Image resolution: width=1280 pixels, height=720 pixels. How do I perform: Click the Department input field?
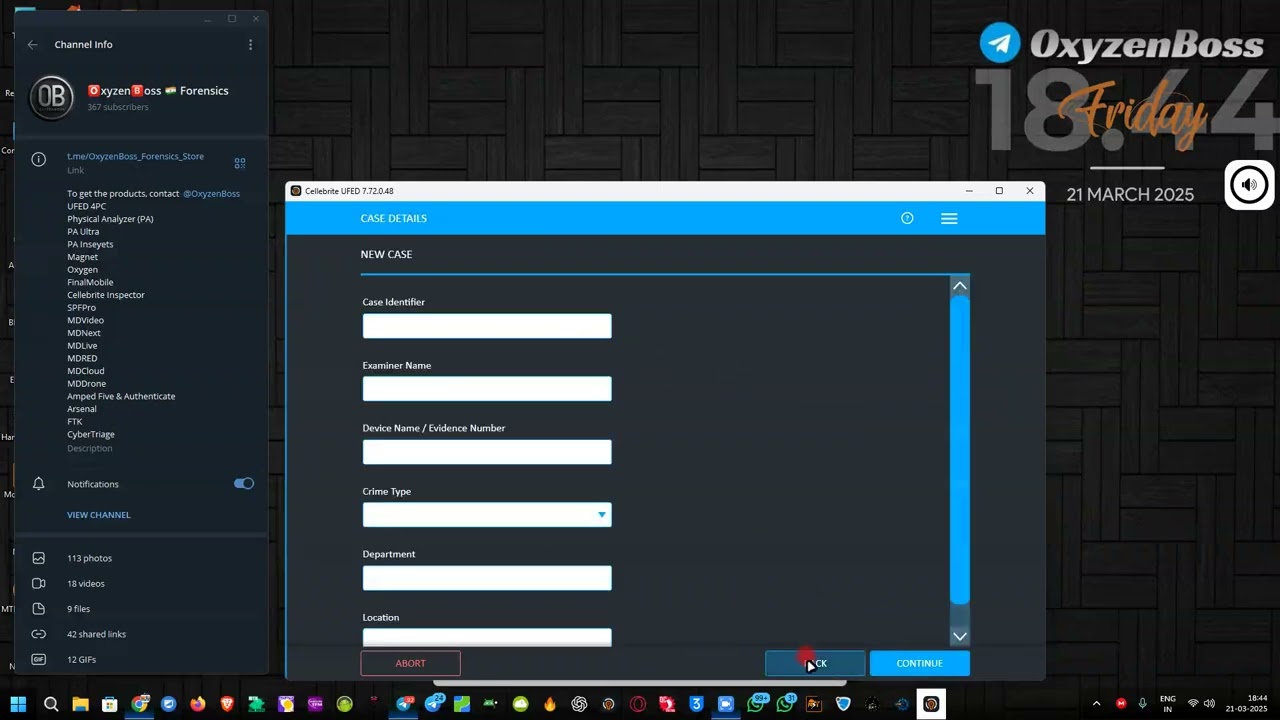point(487,578)
